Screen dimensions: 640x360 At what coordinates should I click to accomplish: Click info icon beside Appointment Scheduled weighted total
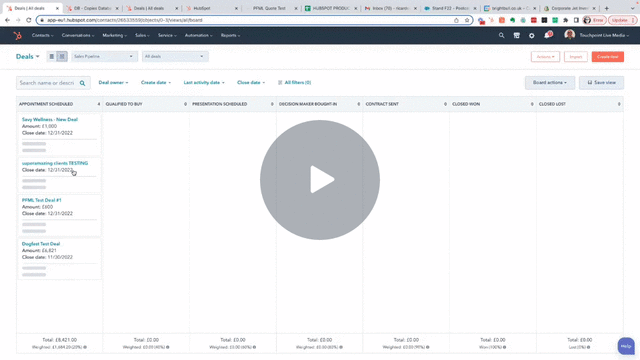click(x=85, y=347)
